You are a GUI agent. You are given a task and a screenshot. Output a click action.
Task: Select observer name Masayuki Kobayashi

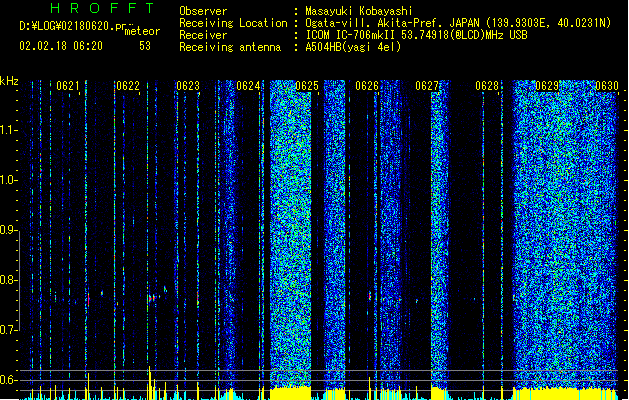point(359,11)
